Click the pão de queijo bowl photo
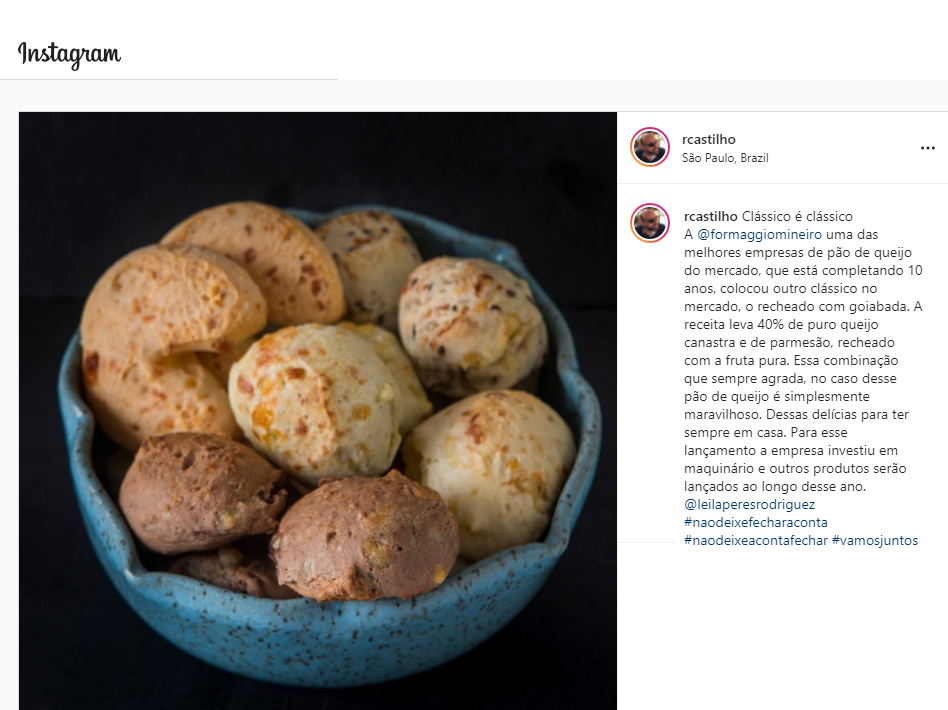The image size is (948, 710). tap(318, 411)
